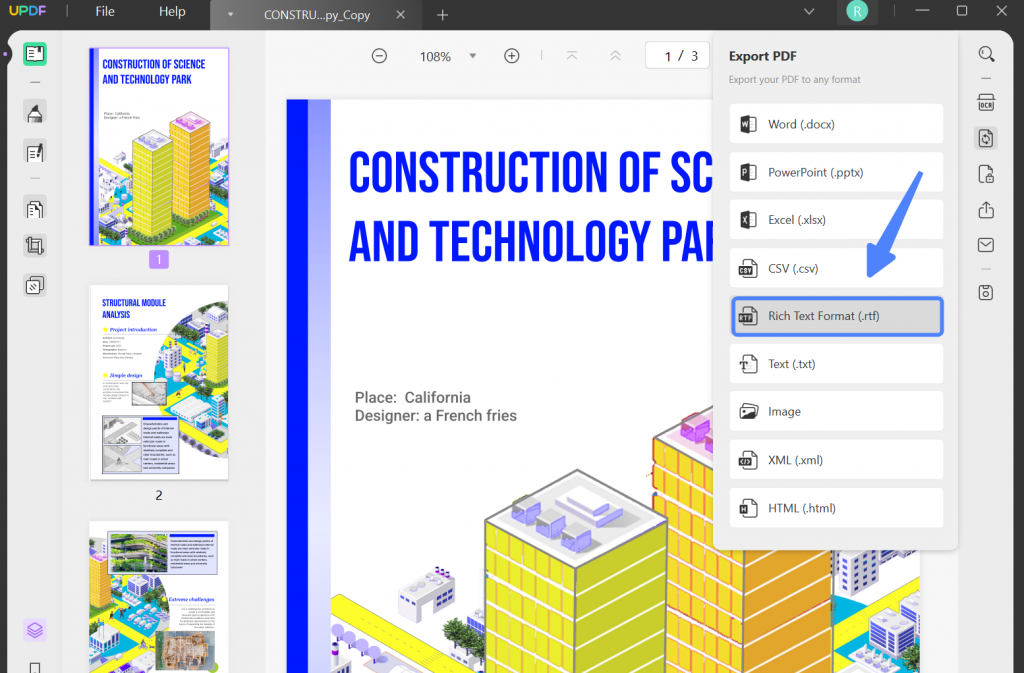Open the Edit PDF tool
The image size is (1024, 673).
pyautogui.click(x=35, y=152)
